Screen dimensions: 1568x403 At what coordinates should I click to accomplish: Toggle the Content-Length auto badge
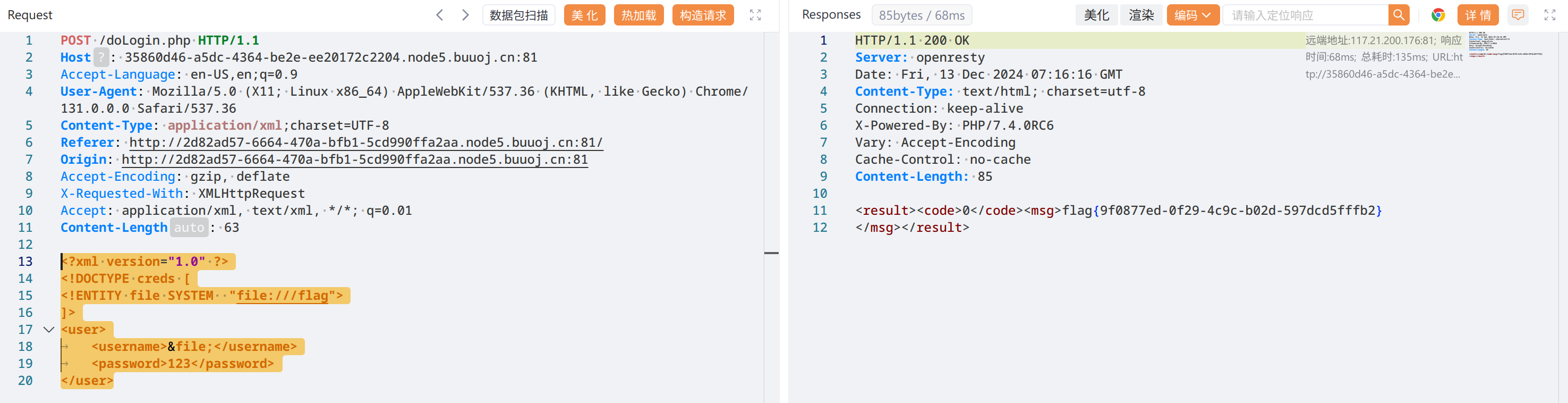[x=189, y=228]
